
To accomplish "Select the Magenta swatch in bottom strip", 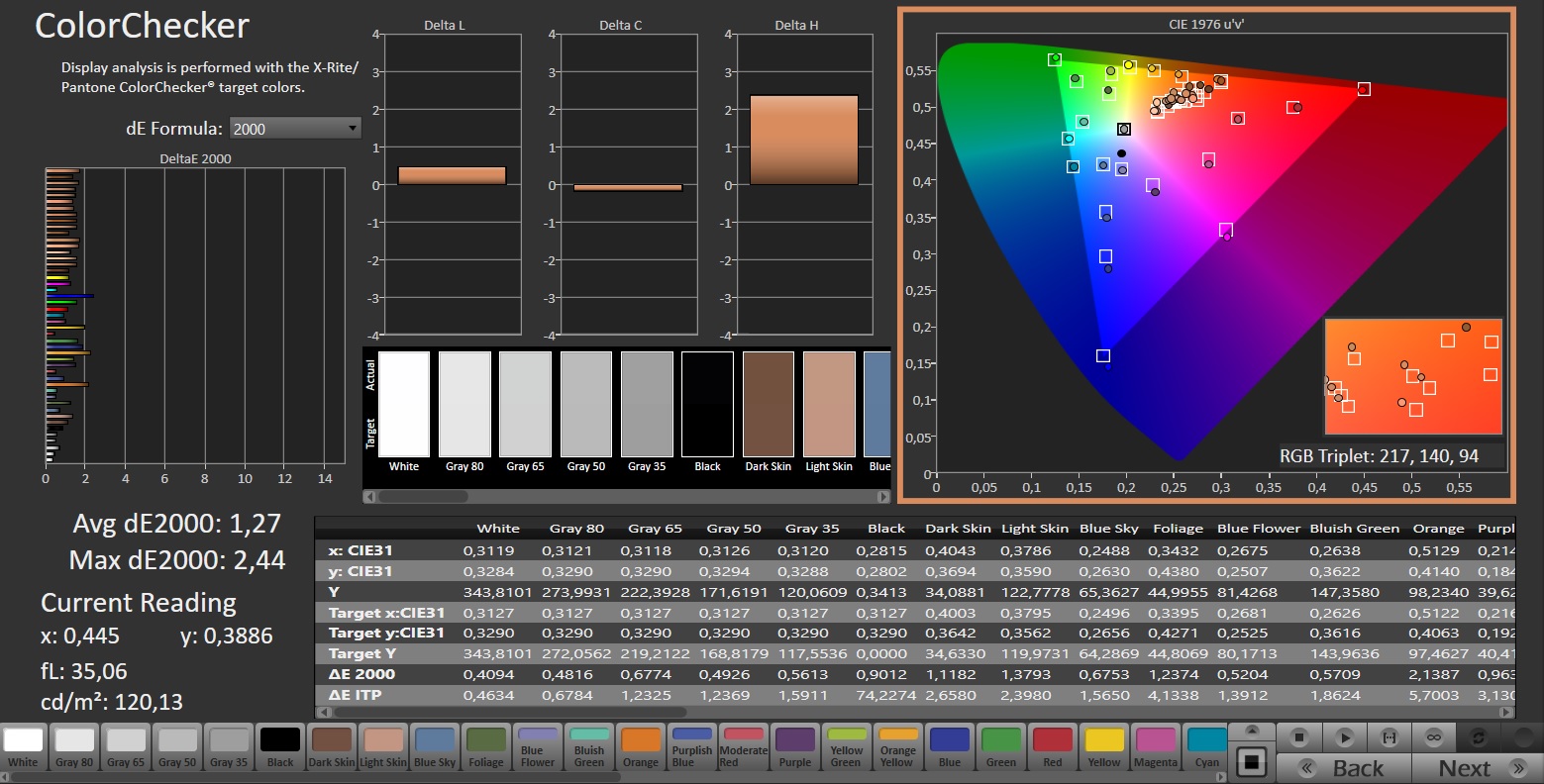I will point(1156,747).
